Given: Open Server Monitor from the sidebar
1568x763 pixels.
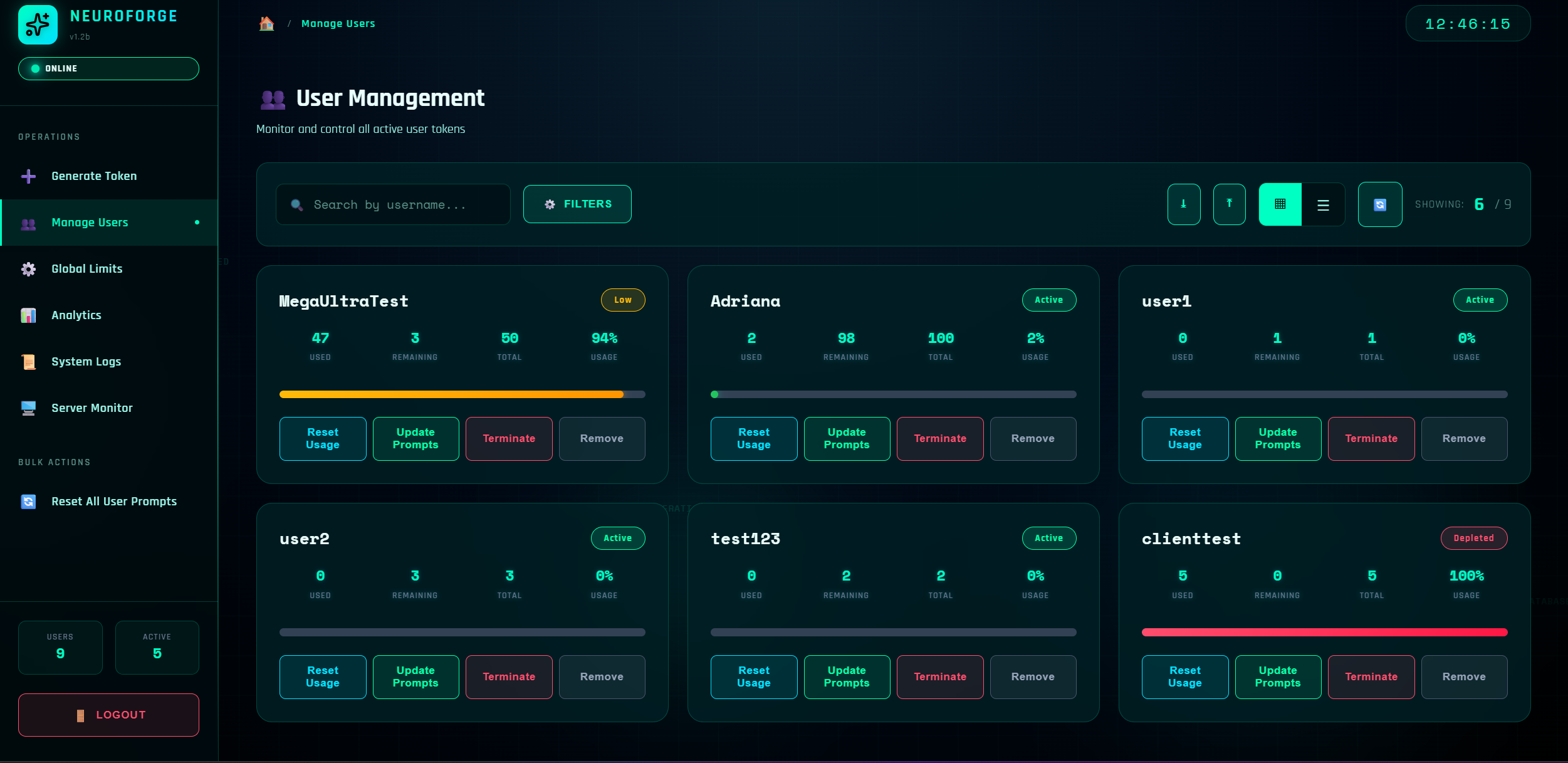Looking at the screenshot, I should point(91,408).
